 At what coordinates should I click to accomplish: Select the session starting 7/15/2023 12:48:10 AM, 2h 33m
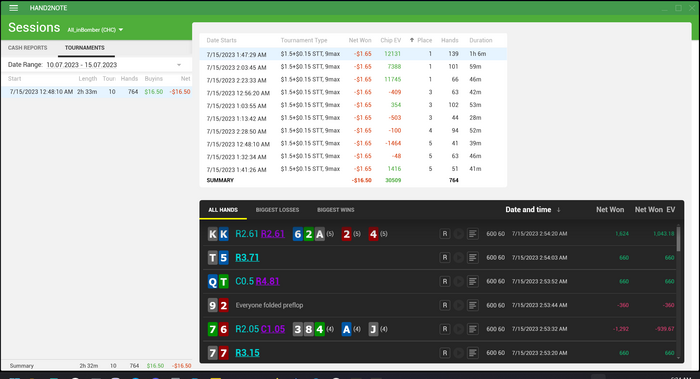(x=96, y=92)
